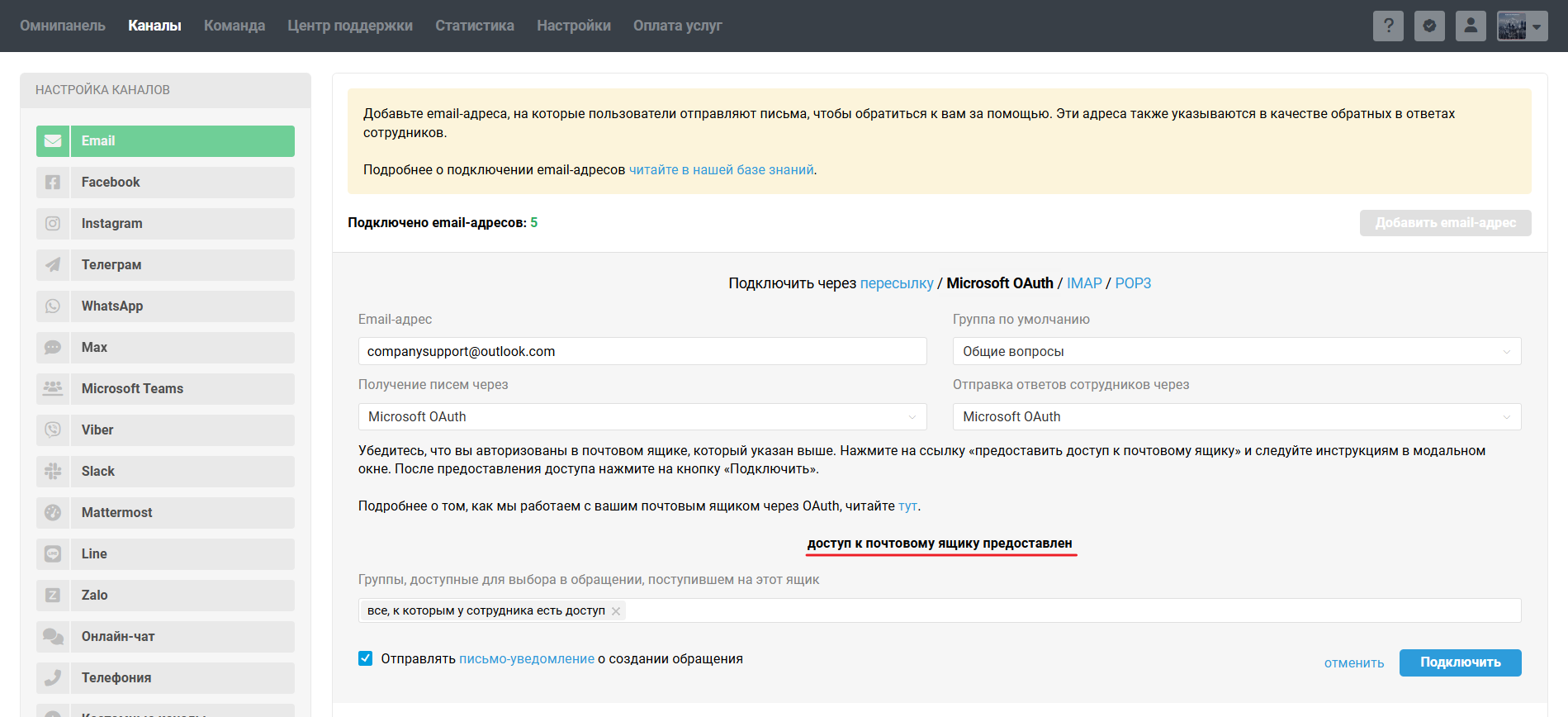Screen dimensions: 1568x717
Task: Click the Email-адрес input field
Action: [642, 351]
